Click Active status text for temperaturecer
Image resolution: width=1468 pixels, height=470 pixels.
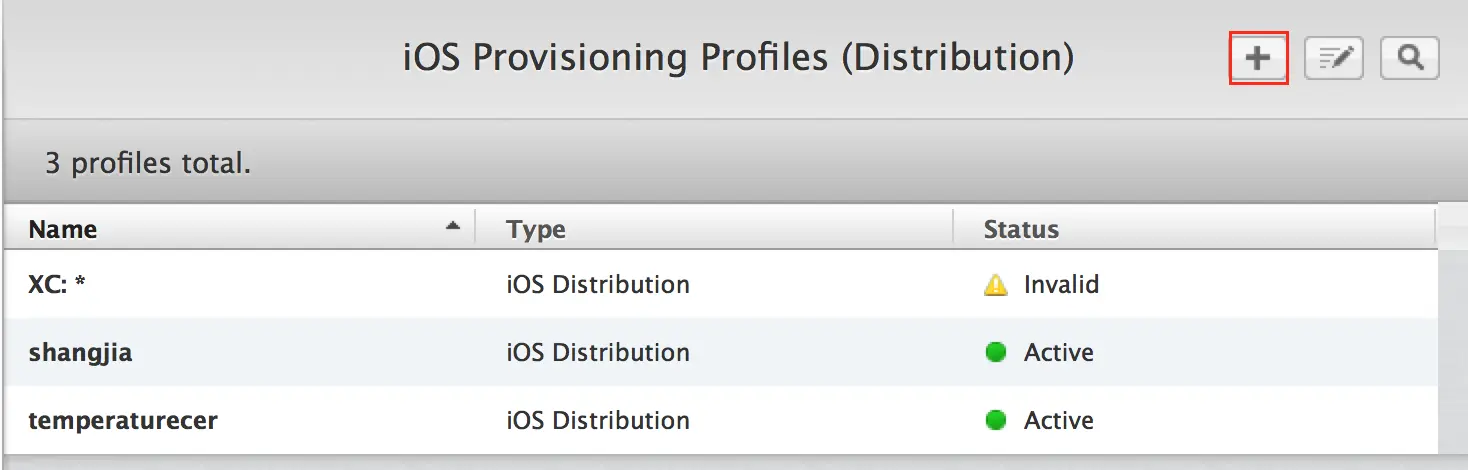(x=1058, y=420)
